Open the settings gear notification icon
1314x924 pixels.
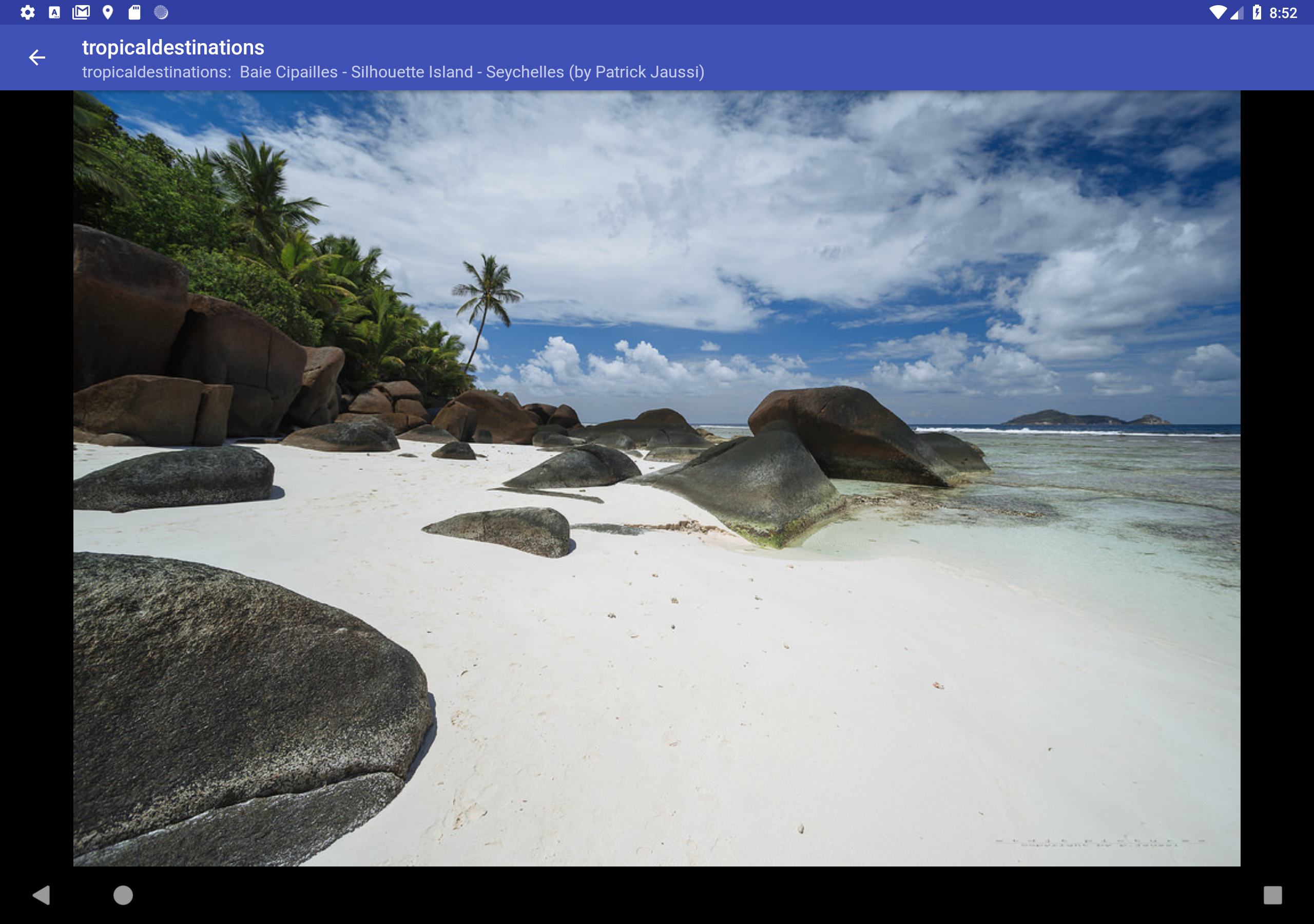point(28,13)
